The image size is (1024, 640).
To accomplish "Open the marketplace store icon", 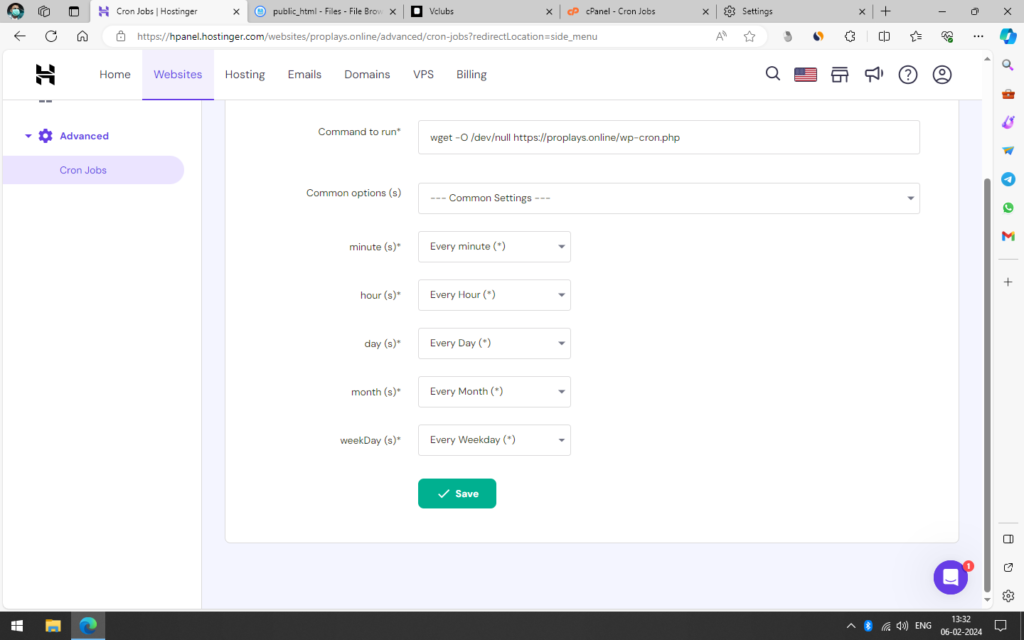I will pos(840,75).
